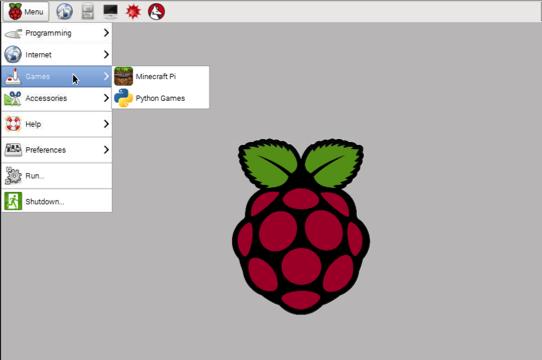Click the Programming category icon
Screen dimensions: 542x360
[13, 34]
